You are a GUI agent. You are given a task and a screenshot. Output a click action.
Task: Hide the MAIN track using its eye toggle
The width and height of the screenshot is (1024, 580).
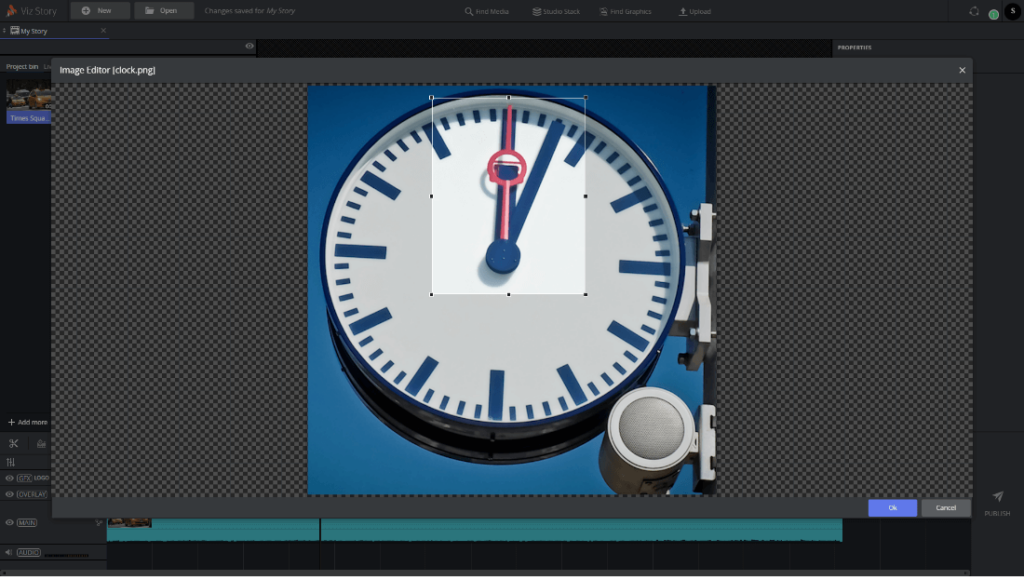9,521
